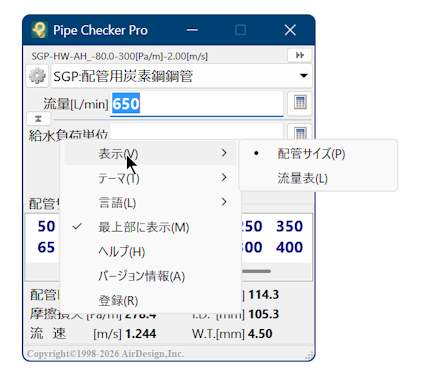This screenshot has height=376, width=423.
Task: Choose 登録(R) menu entry
Action: (x=150, y=300)
